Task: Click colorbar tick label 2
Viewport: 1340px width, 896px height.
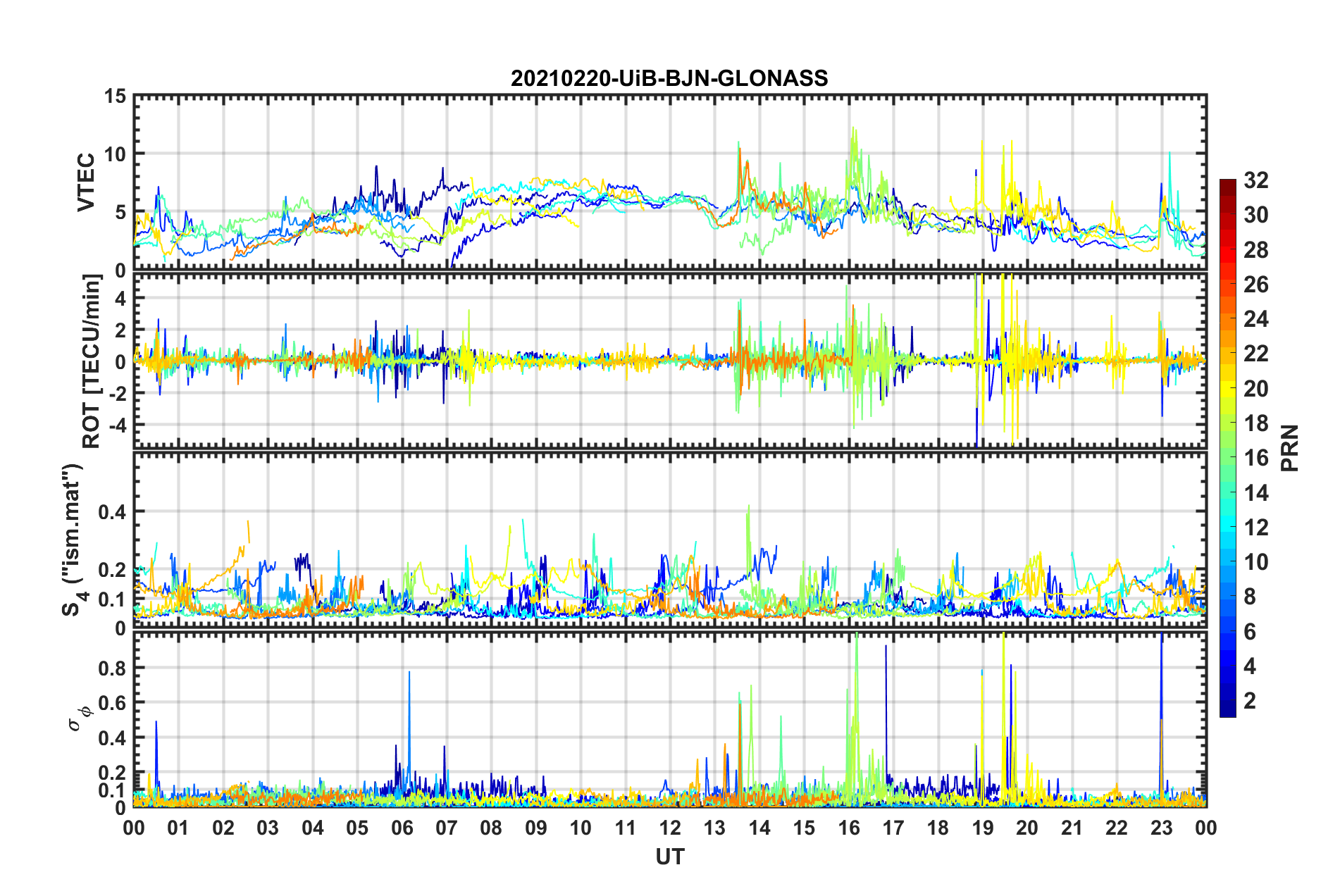Action: (1250, 700)
